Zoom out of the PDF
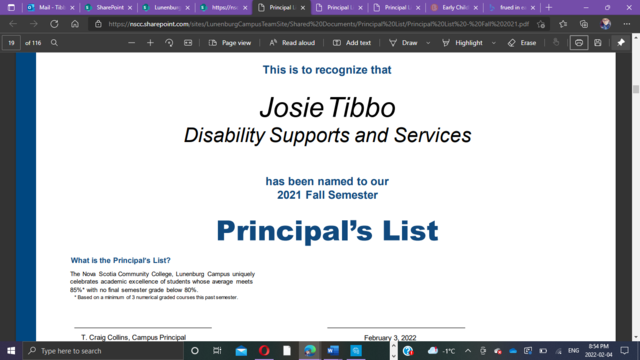Image resolution: width=640 pixels, height=360 pixels. (x=131, y=43)
